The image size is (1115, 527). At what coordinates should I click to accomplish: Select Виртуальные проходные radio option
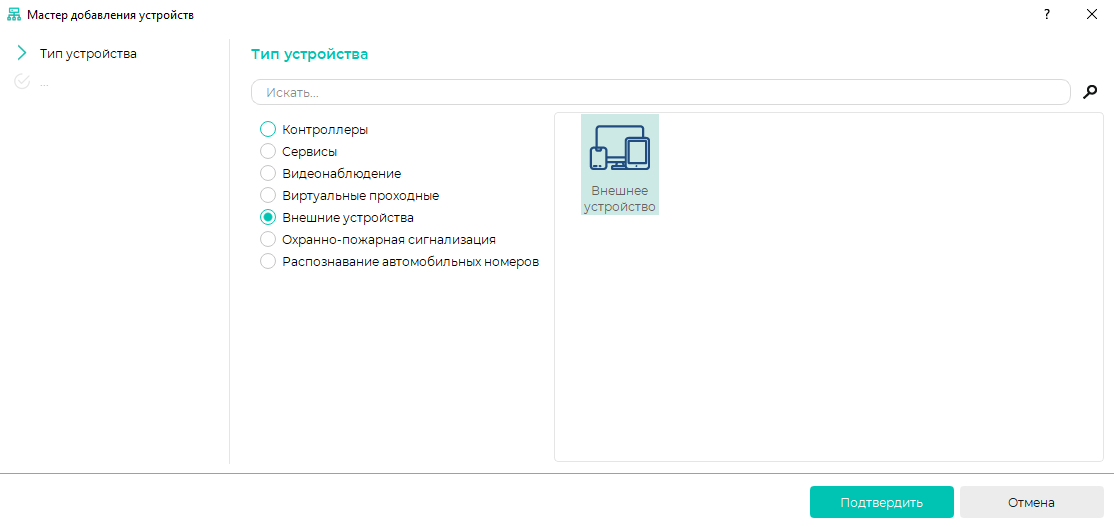[267, 196]
